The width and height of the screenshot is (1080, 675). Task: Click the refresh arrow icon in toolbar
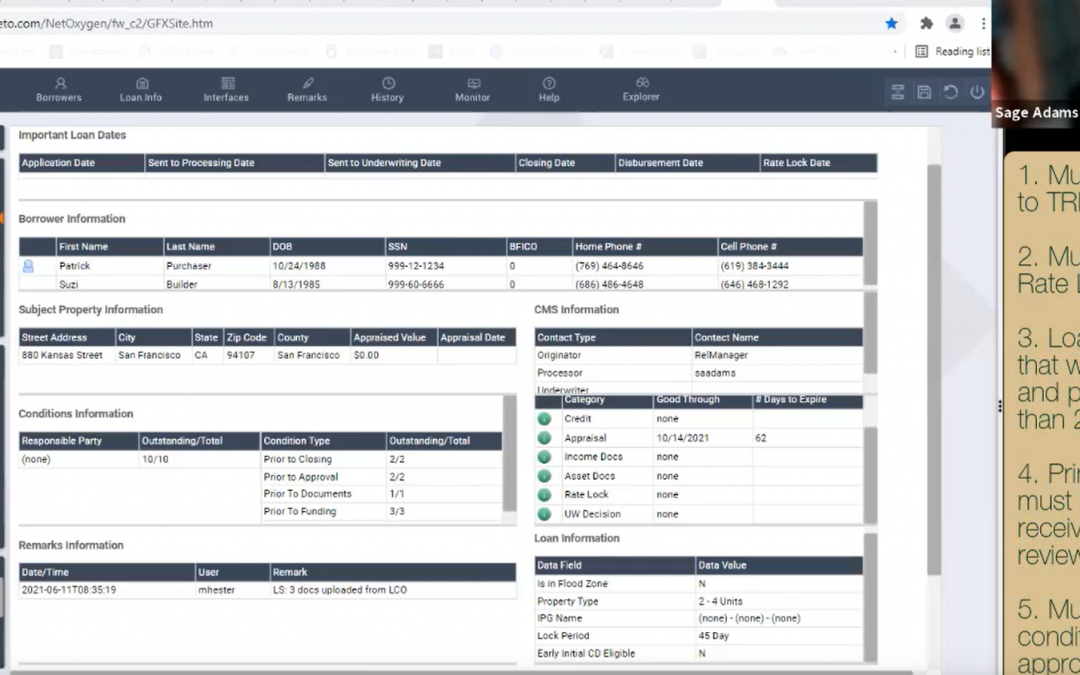[951, 92]
